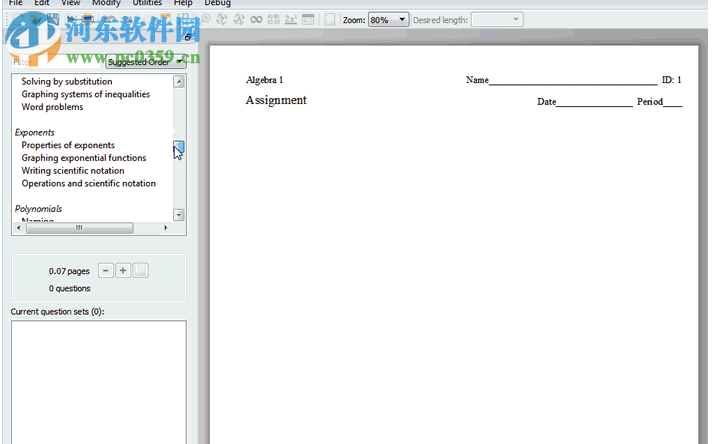This screenshot has width=727, height=444.
Task: Click the horizontal scrollbar left arrow
Action: 19,228
